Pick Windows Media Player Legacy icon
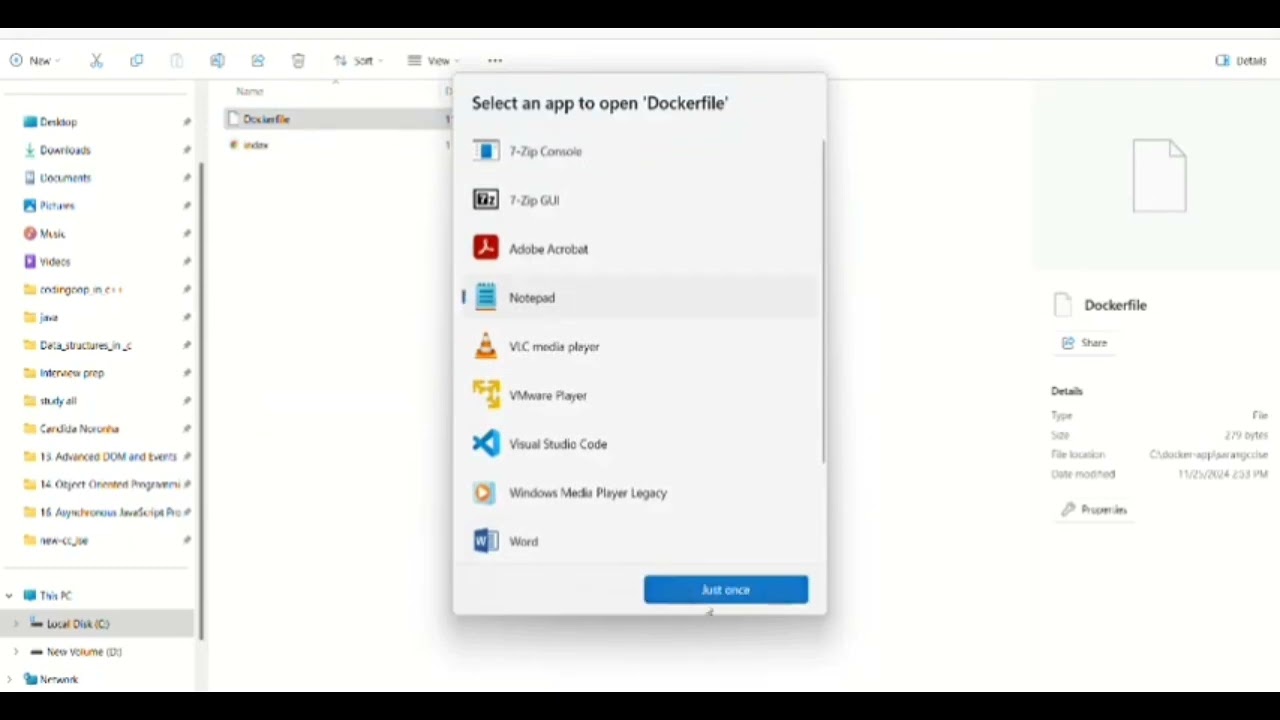 pyautogui.click(x=484, y=492)
